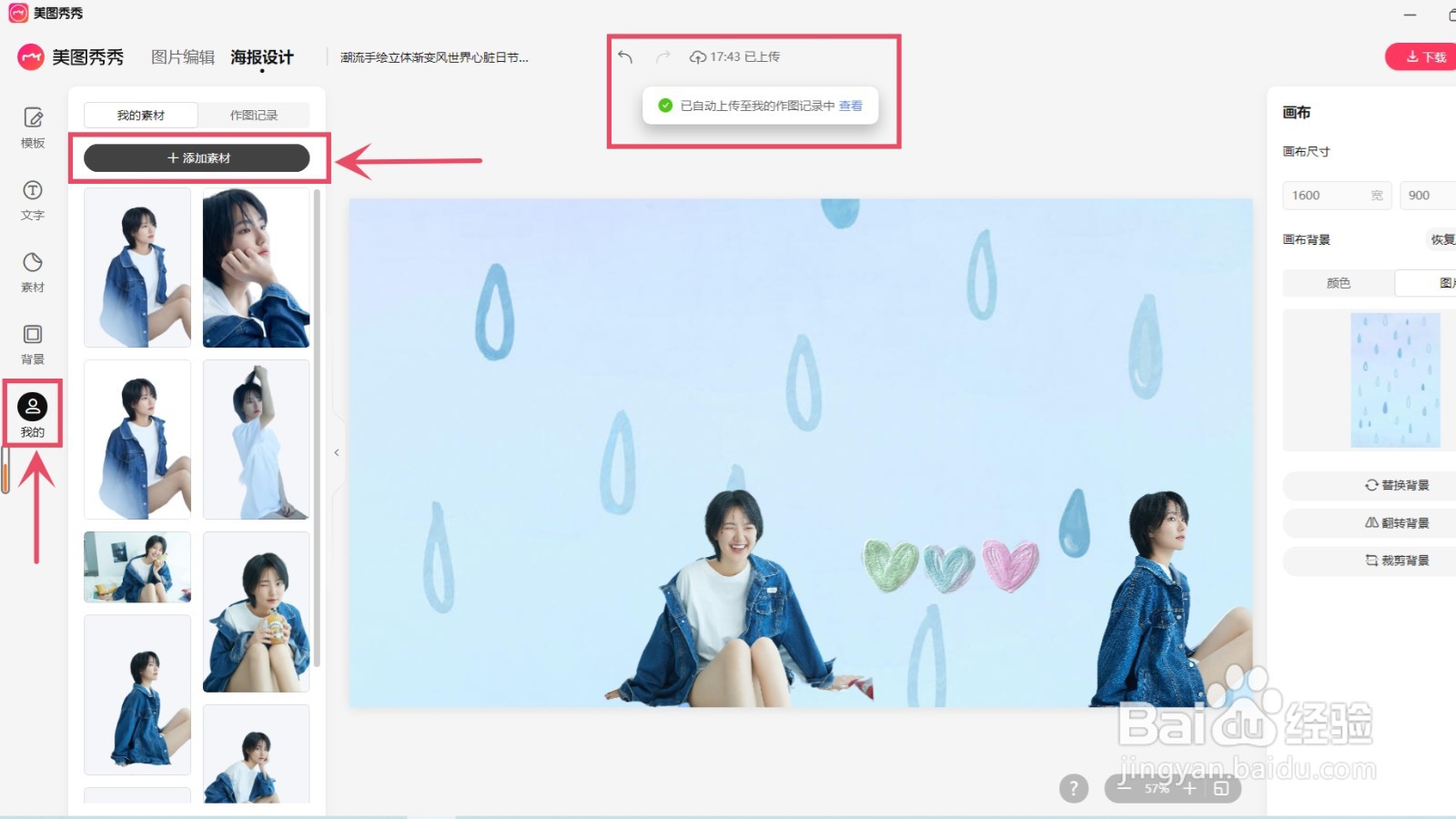Click the 美图秀秀 logo icon
The image size is (1456, 819).
point(31,57)
